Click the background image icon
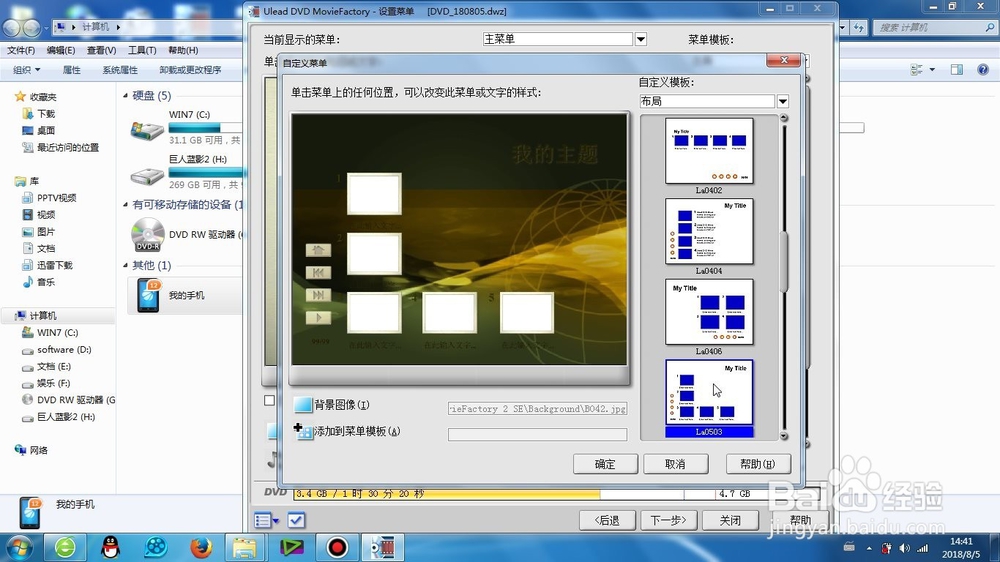 tap(303, 404)
